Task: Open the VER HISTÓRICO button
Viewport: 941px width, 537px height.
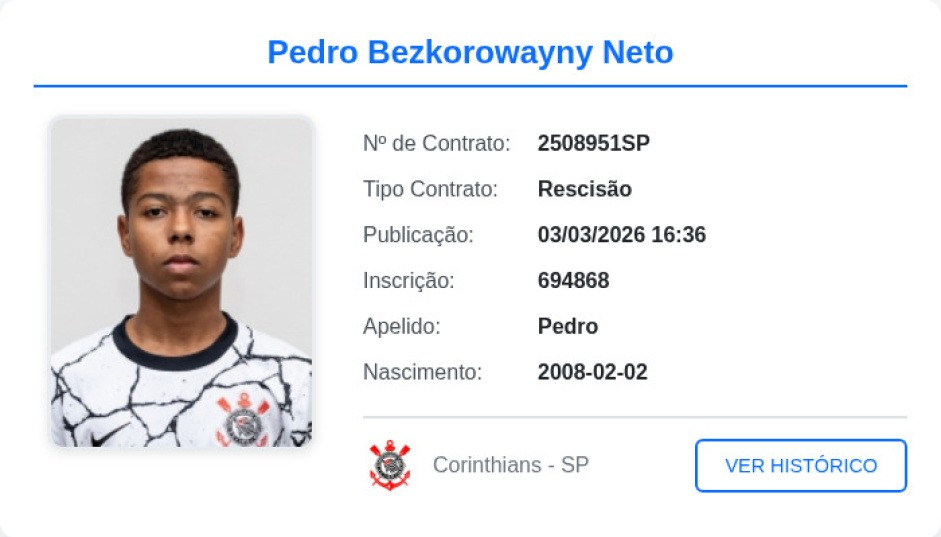Action: tap(801, 466)
